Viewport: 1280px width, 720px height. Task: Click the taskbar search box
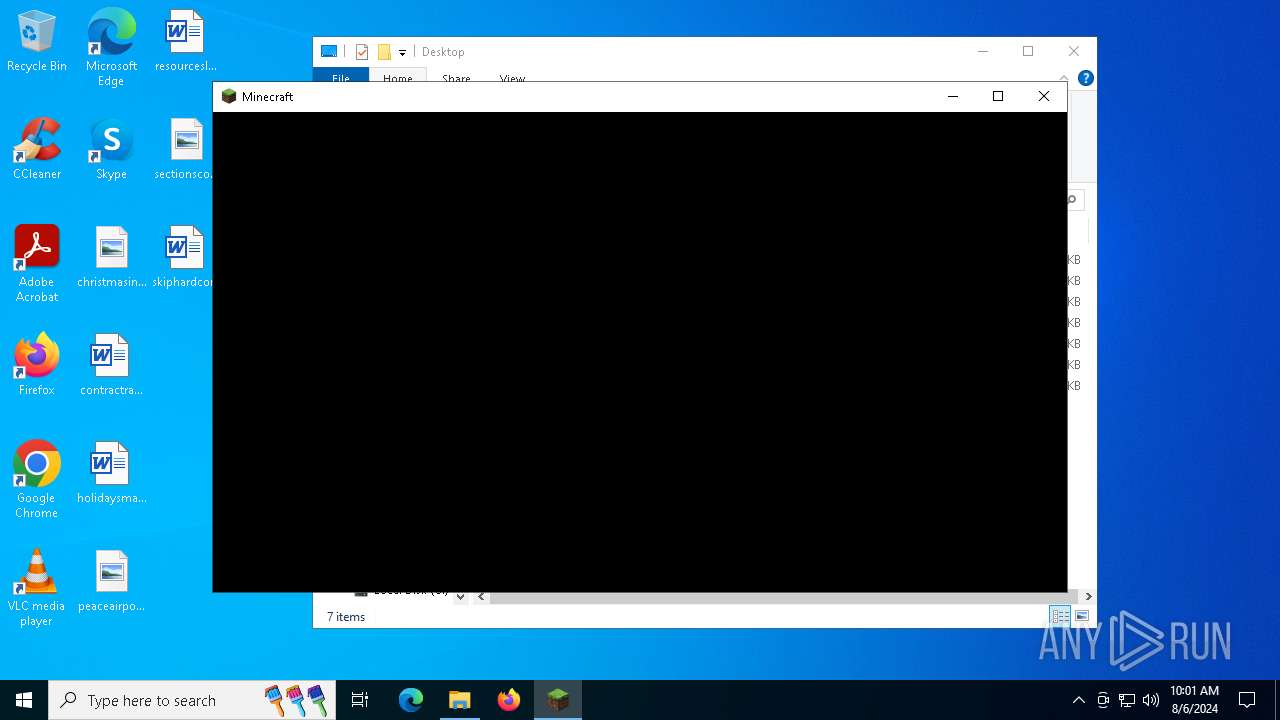click(x=192, y=700)
